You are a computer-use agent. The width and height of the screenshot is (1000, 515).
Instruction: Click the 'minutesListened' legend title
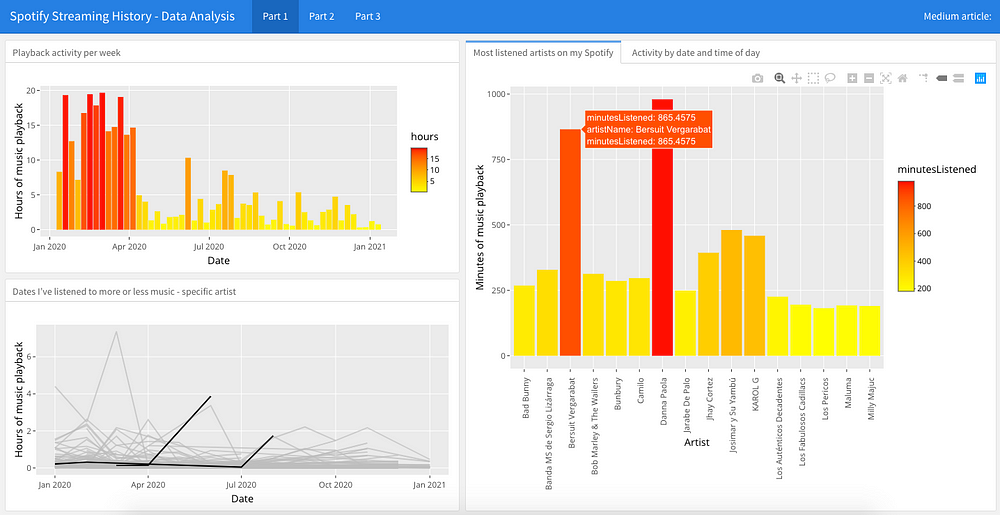937,168
